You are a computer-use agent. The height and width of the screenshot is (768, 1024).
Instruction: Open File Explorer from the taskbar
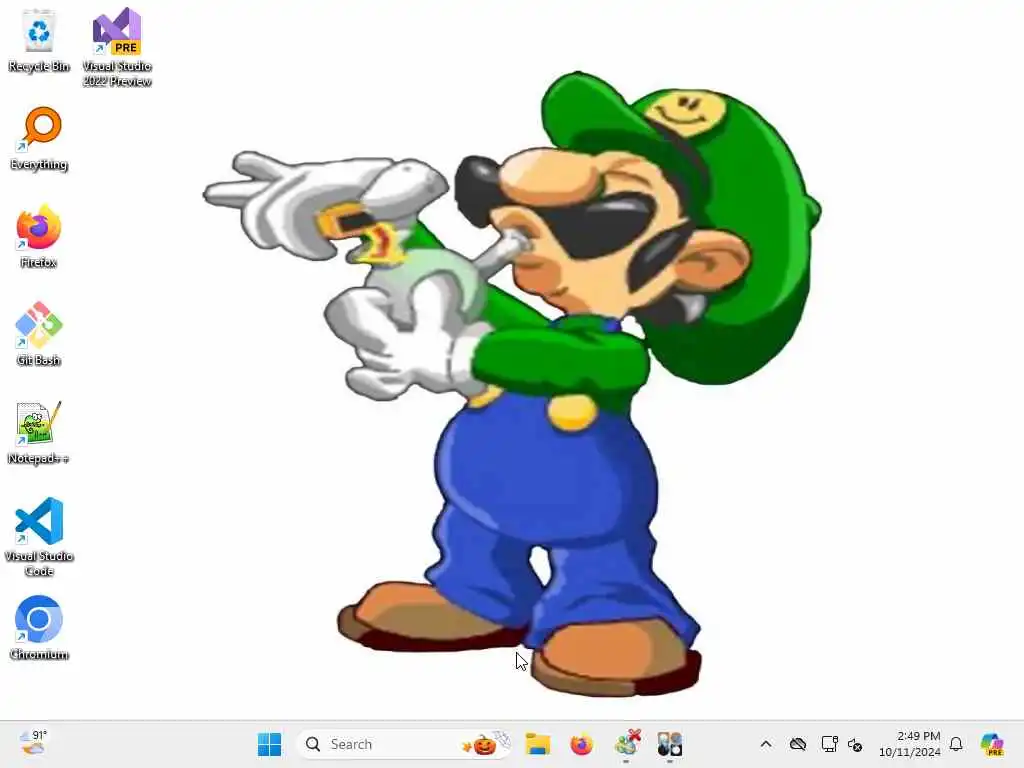(x=538, y=744)
